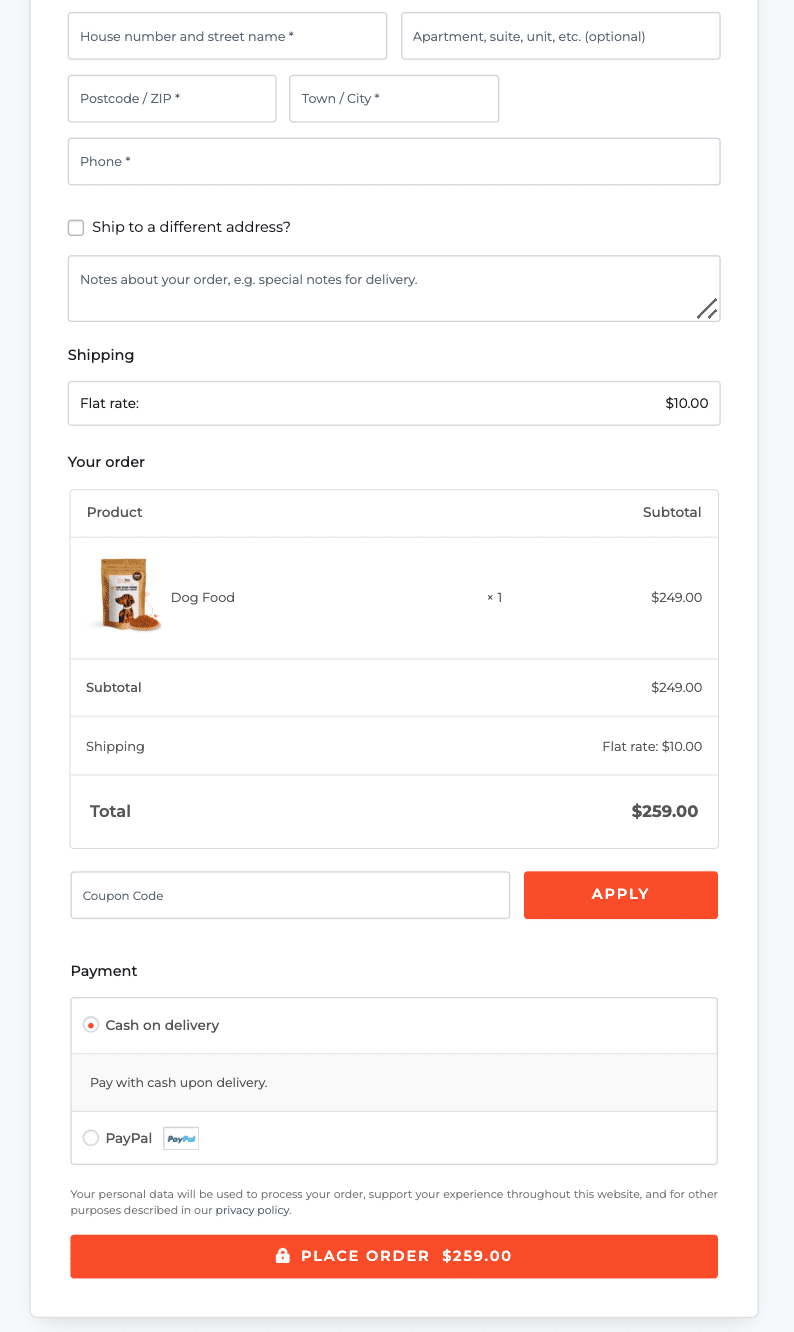The image size is (794, 1332).
Task: Select Cash on delivery payment option
Action: (91, 1025)
